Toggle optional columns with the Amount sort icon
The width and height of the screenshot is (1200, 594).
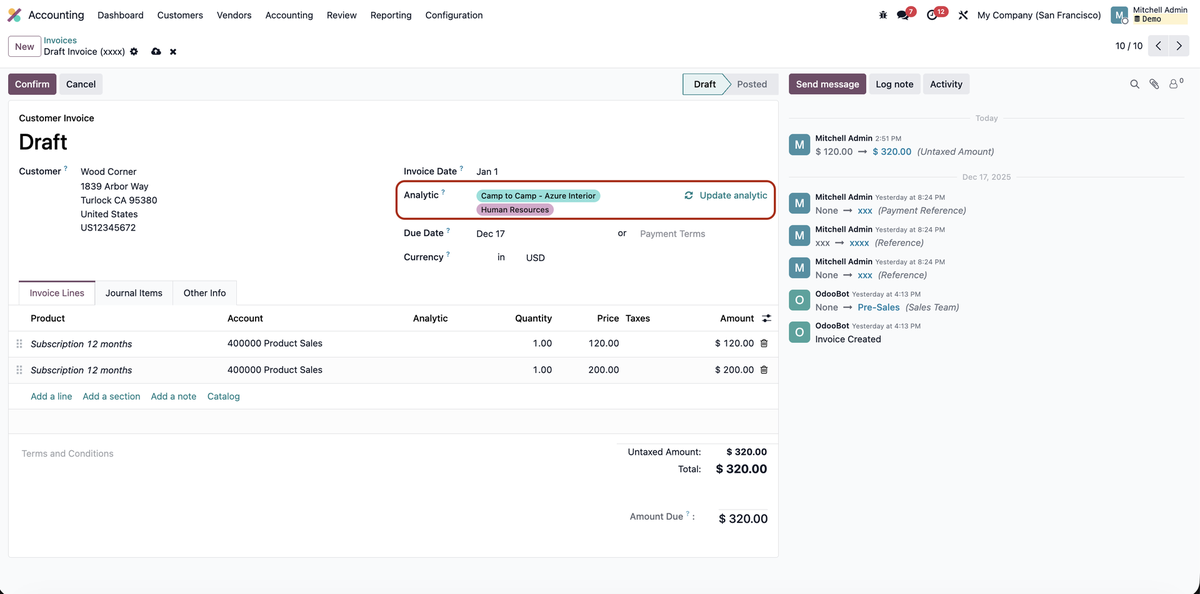766,317
